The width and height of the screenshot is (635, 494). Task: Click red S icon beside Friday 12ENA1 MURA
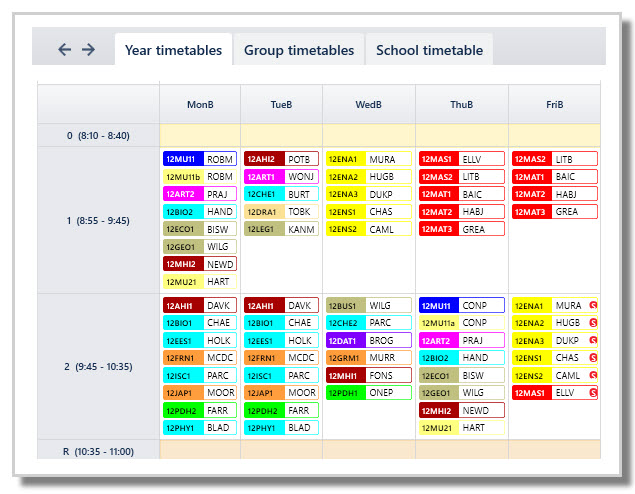point(593,305)
